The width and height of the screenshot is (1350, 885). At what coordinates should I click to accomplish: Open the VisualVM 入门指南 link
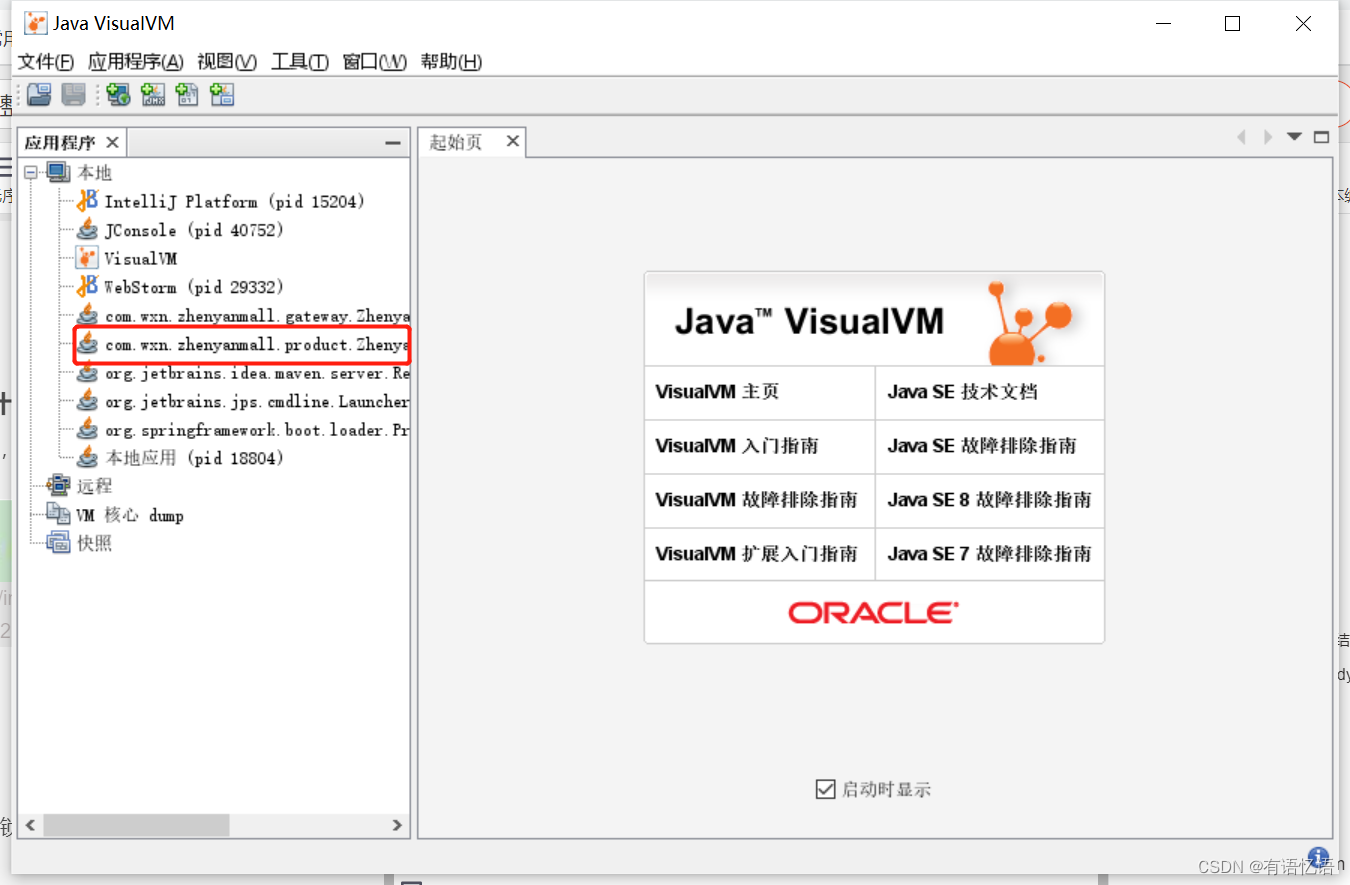737,445
